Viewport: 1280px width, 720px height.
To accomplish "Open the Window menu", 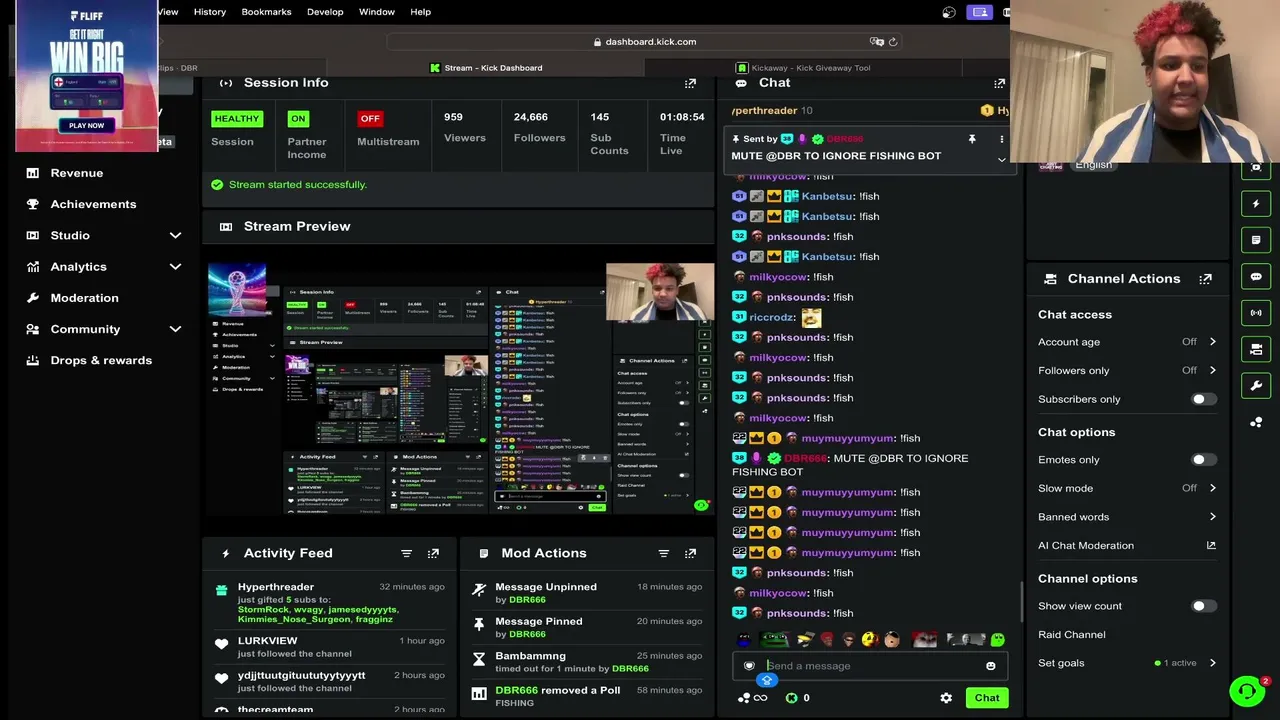I will tap(377, 12).
